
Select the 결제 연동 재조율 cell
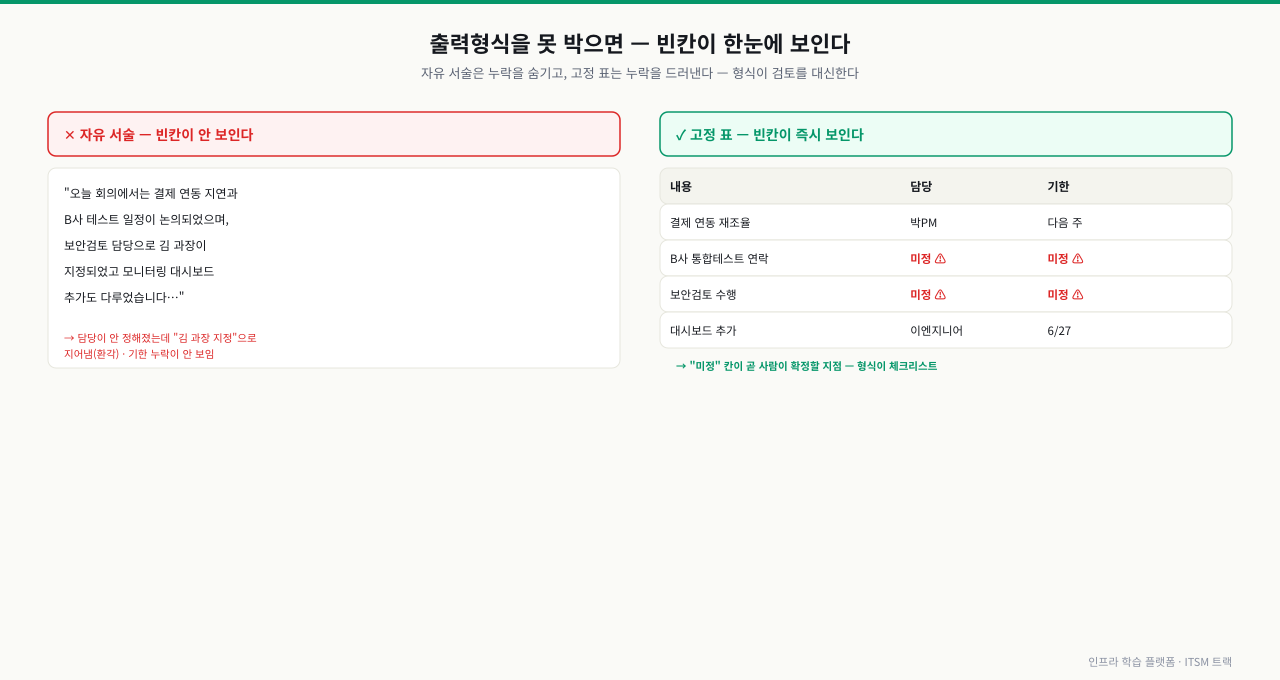click(x=710, y=223)
